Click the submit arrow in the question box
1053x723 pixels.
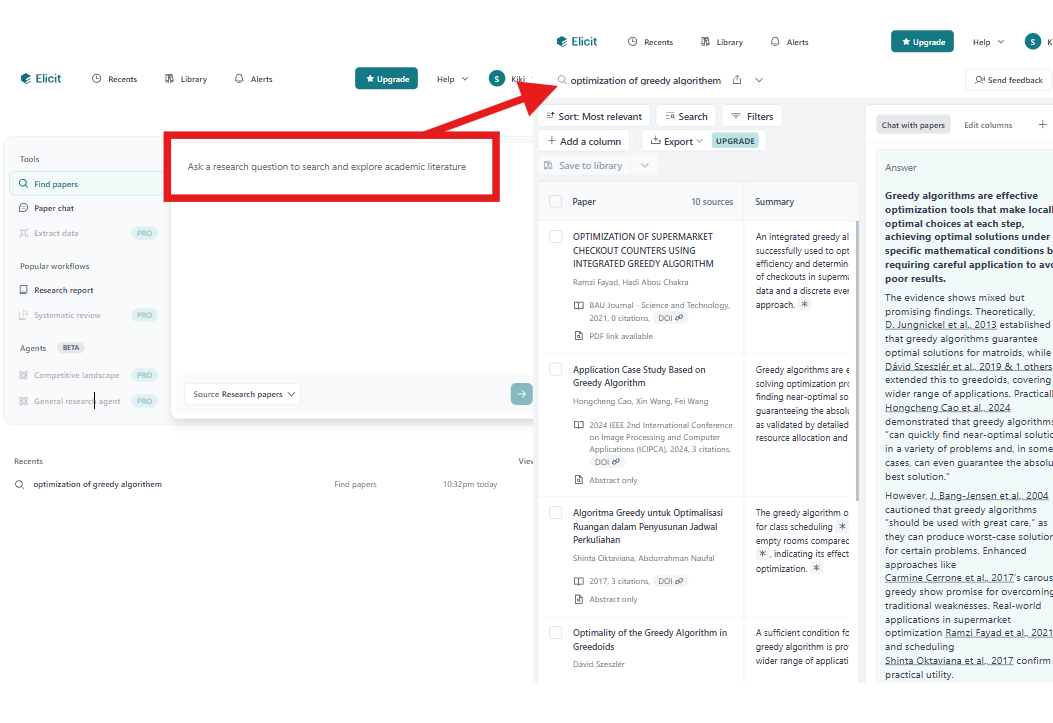pyautogui.click(x=521, y=394)
